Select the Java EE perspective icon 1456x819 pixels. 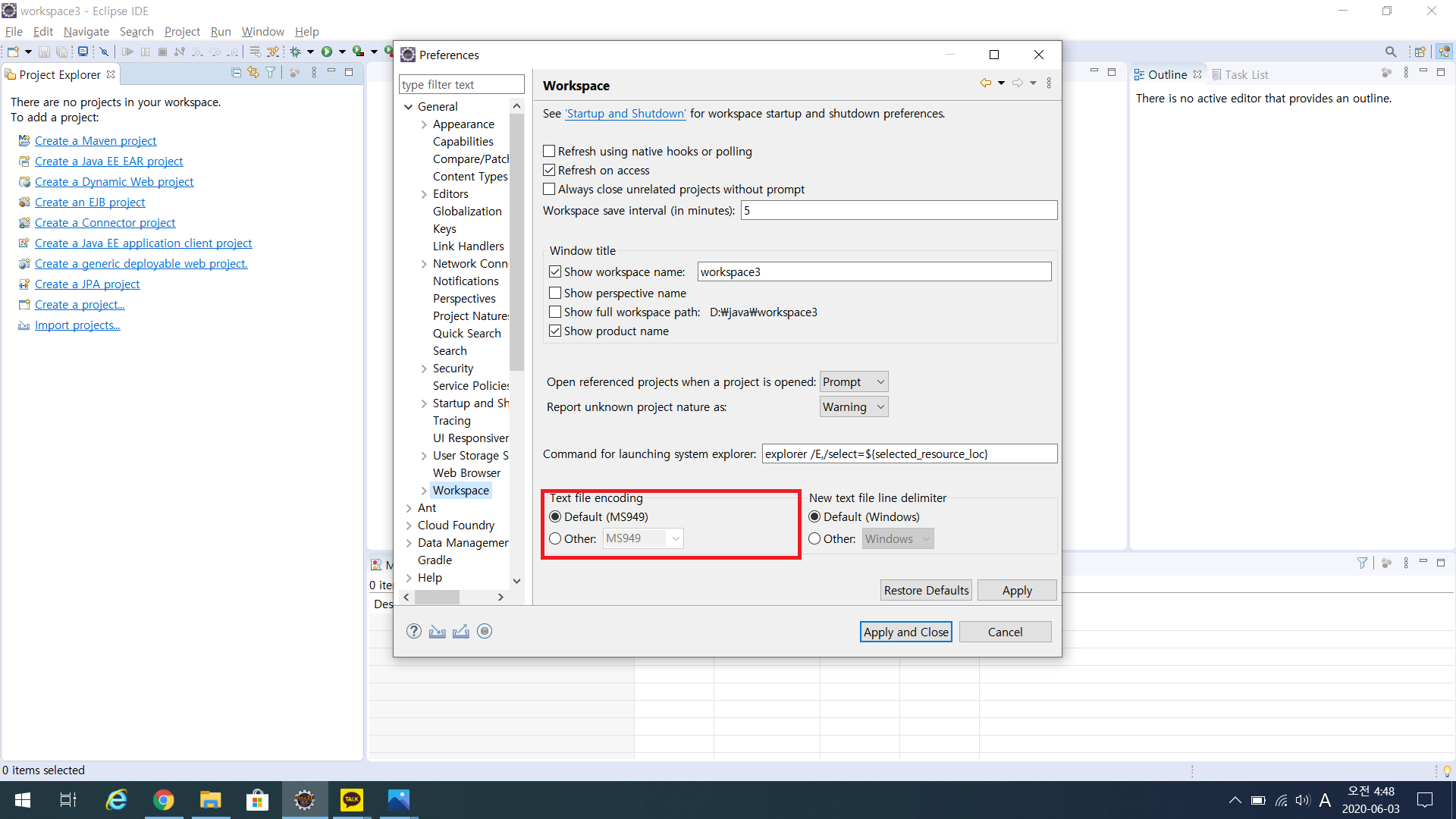(x=1444, y=52)
